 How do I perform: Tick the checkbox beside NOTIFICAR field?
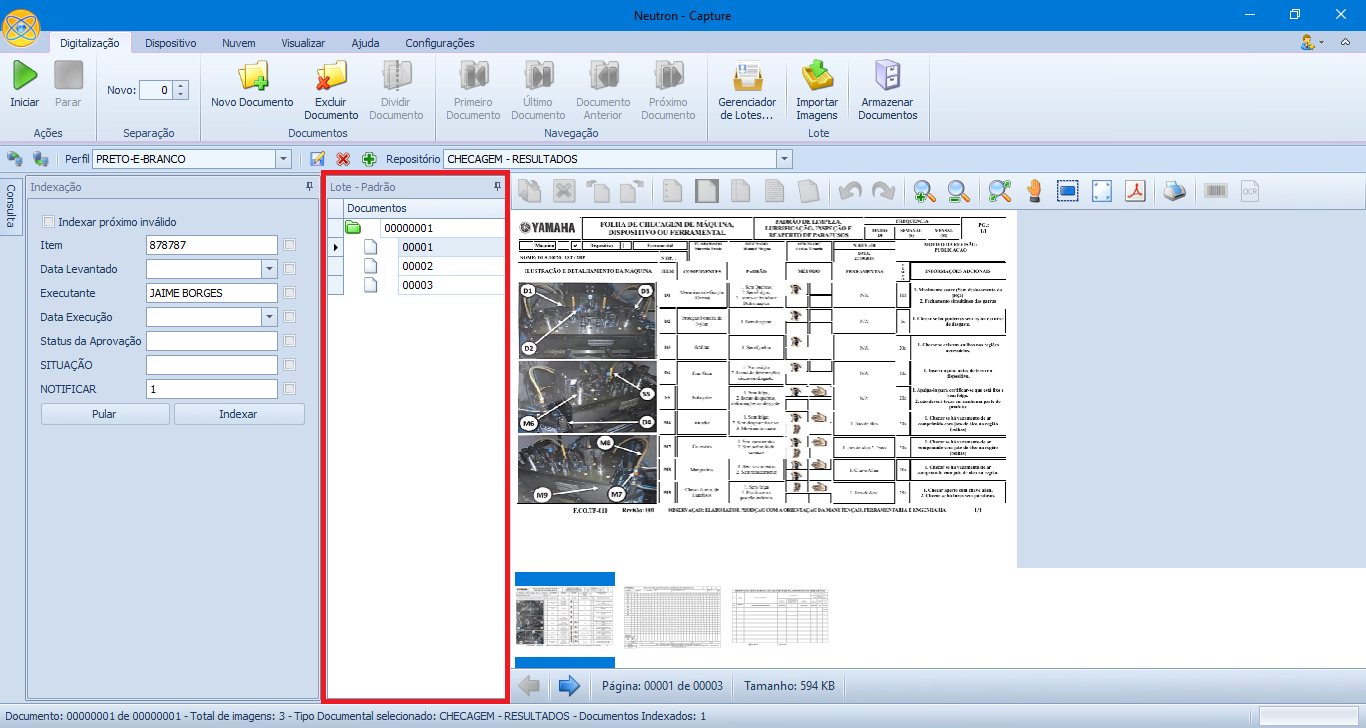[x=289, y=389]
